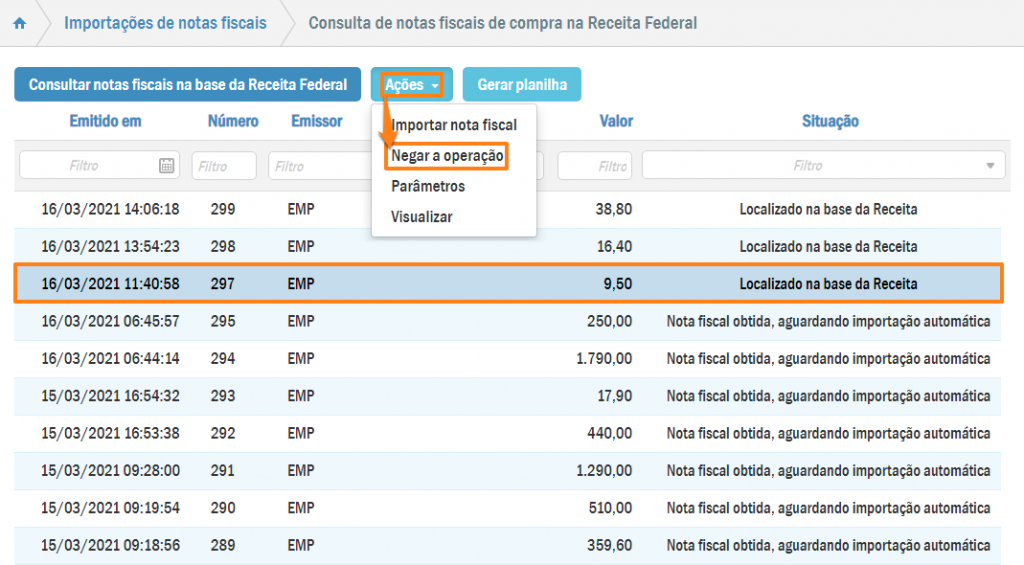The image size is (1024, 565).
Task: Select Parâmetros in the Ações menu
Action: coord(428,186)
